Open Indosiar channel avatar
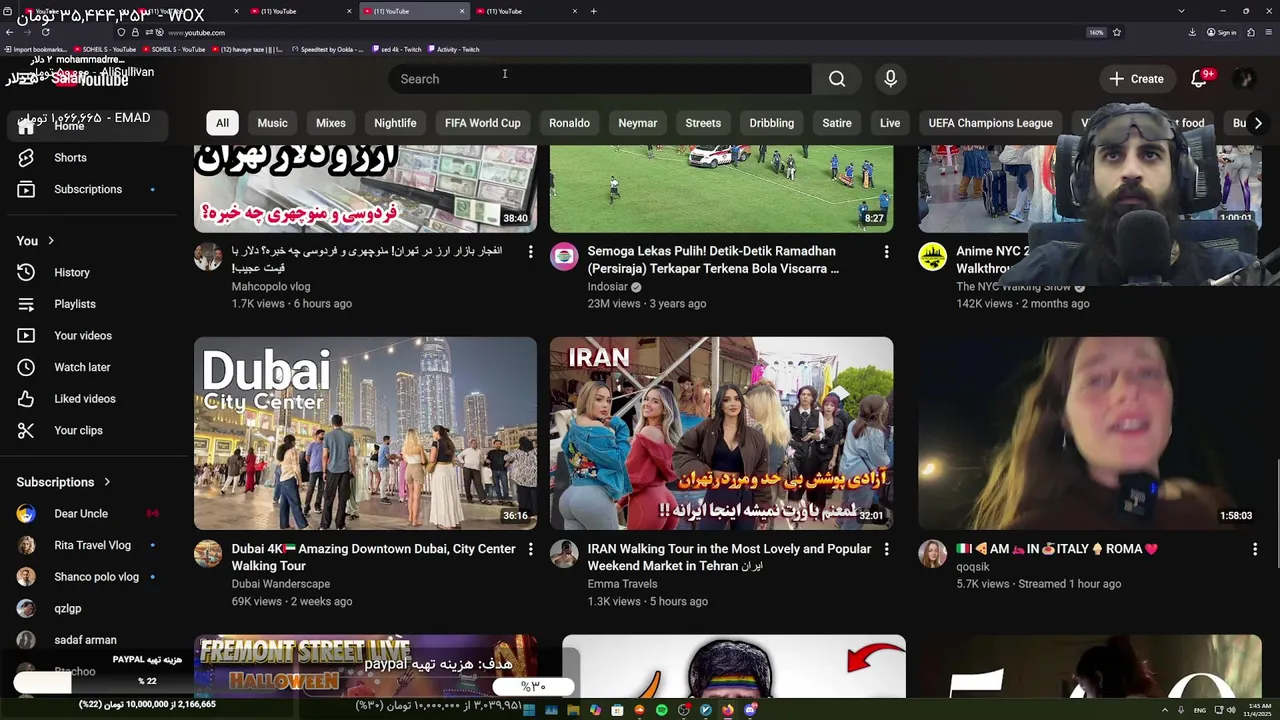Image resolution: width=1280 pixels, height=720 pixels. 564,257
